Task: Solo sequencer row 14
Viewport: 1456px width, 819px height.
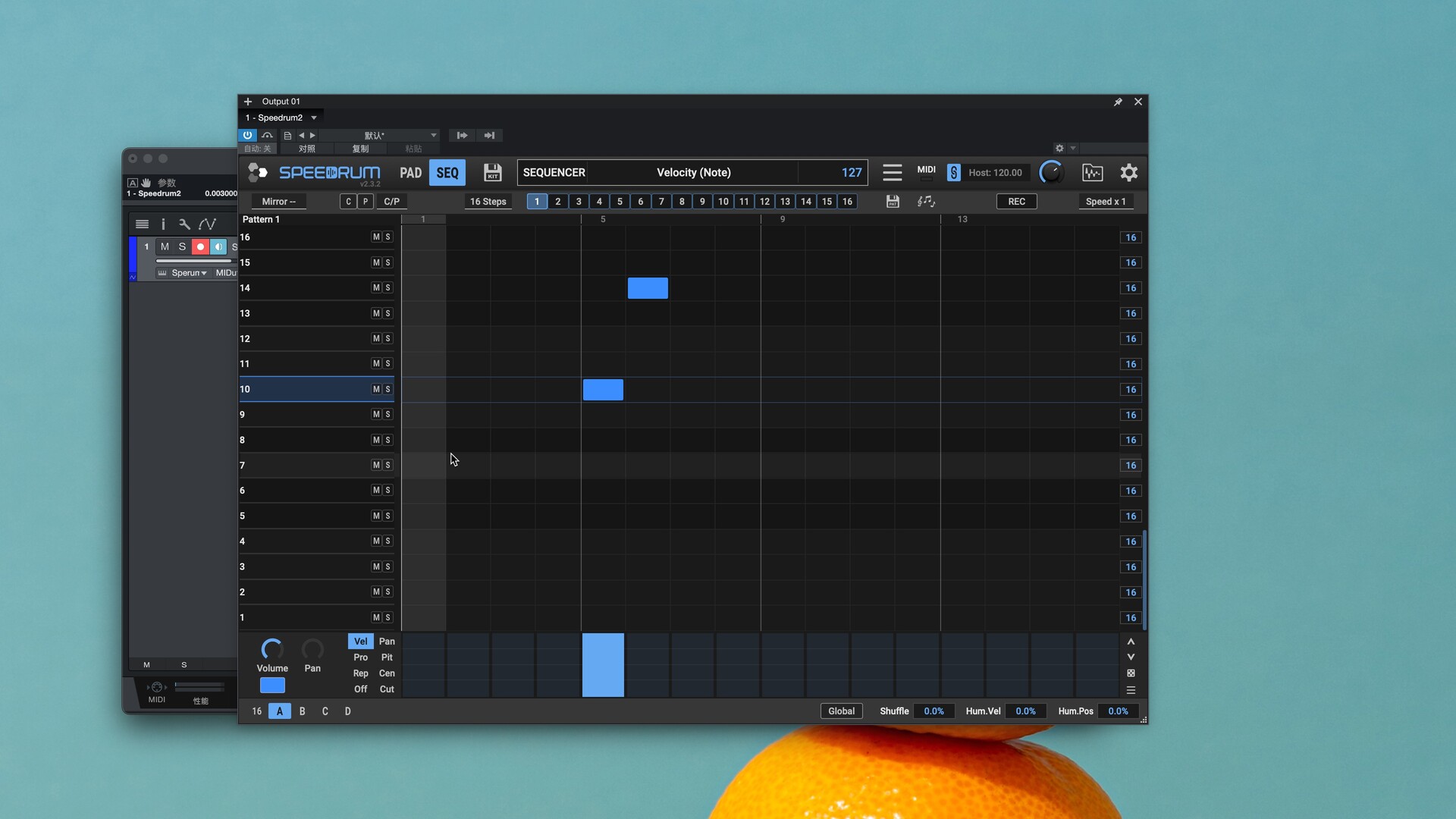Action: point(388,288)
